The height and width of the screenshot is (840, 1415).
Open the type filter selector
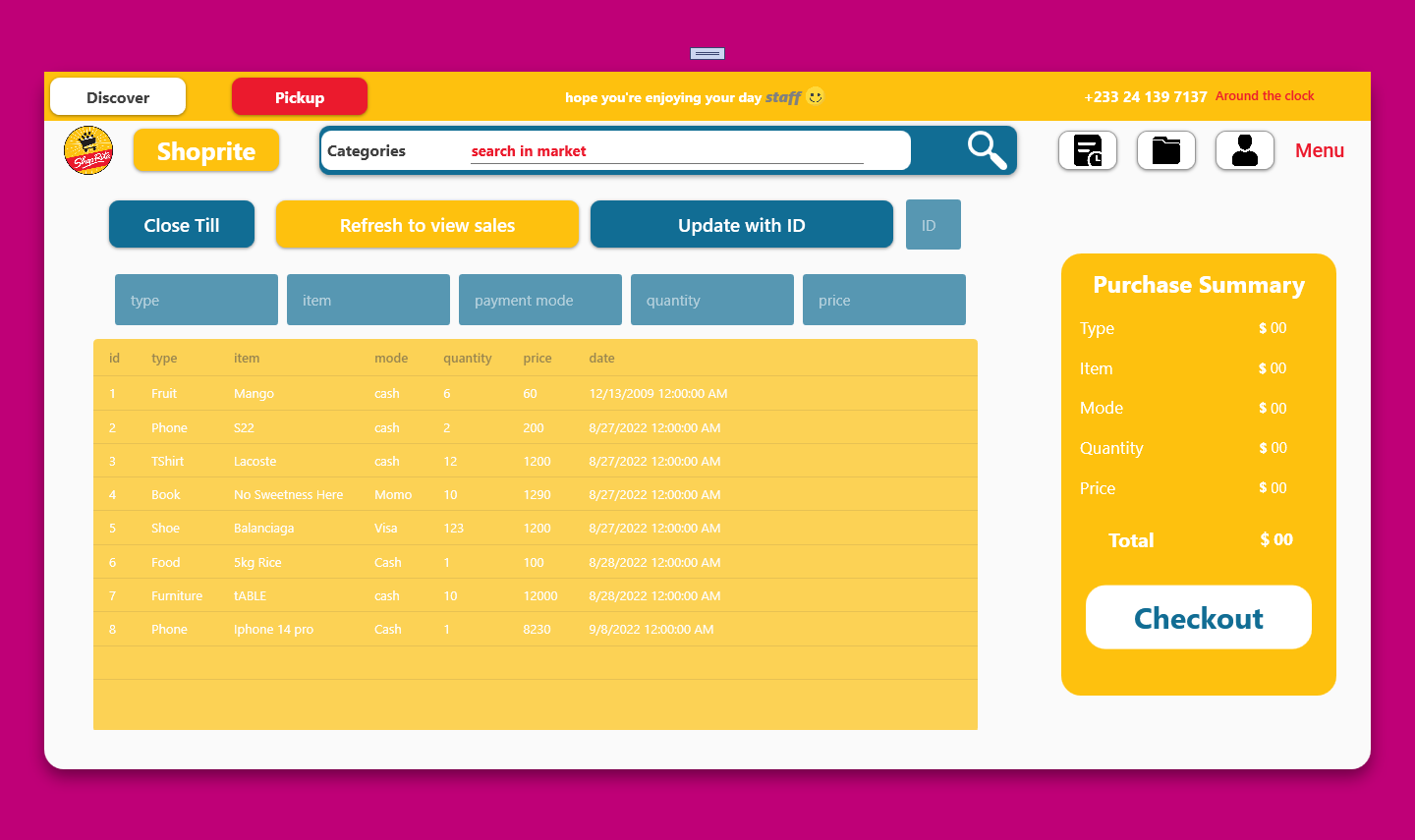(196, 299)
